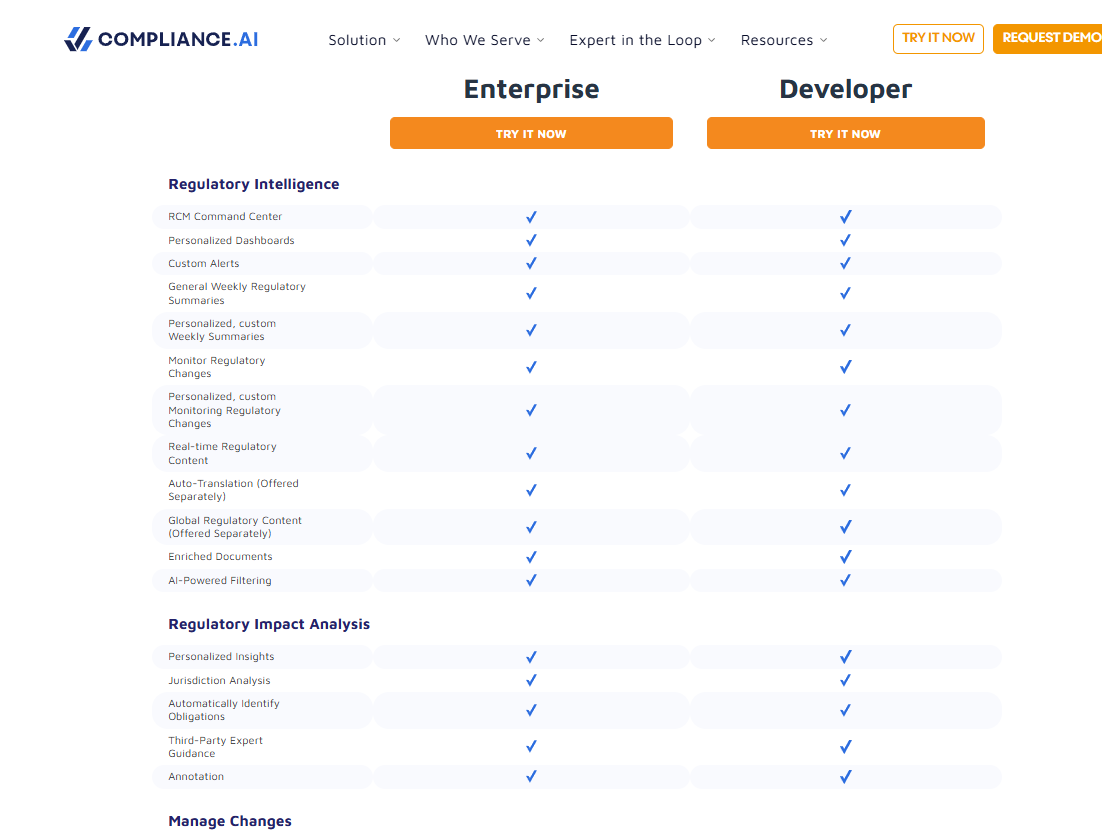Click Enterprise checkmark for Custom Alerts
The width and height of the screenshot is (1102, 836).
tap(531, 263)
